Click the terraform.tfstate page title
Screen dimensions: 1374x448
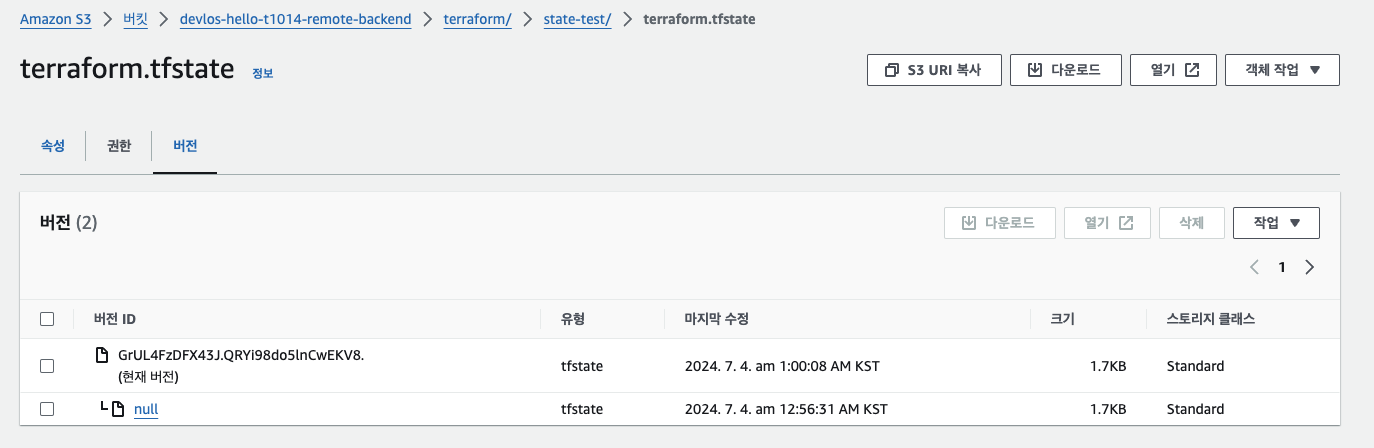(x=127, y=69)
